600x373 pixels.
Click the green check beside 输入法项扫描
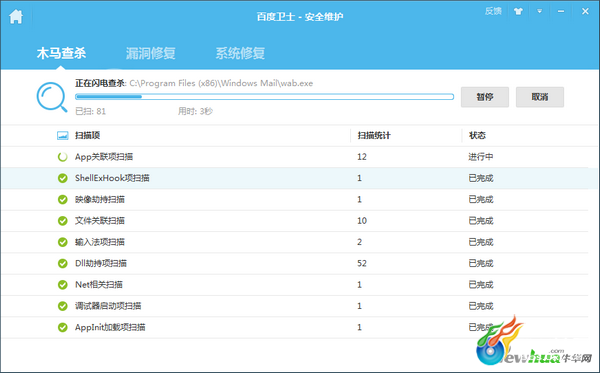tap(62, 242)
